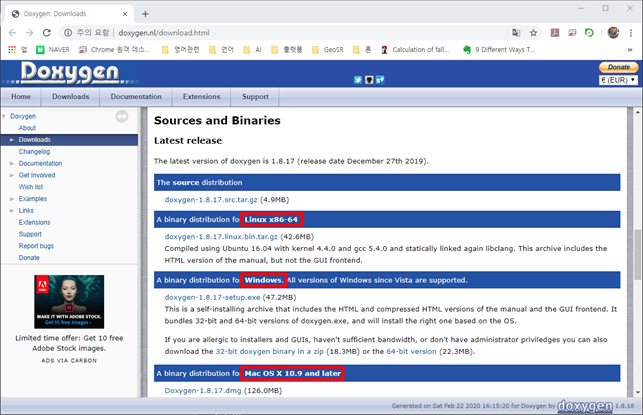Expand the Examples tree arrow

[x=12, y=199]
